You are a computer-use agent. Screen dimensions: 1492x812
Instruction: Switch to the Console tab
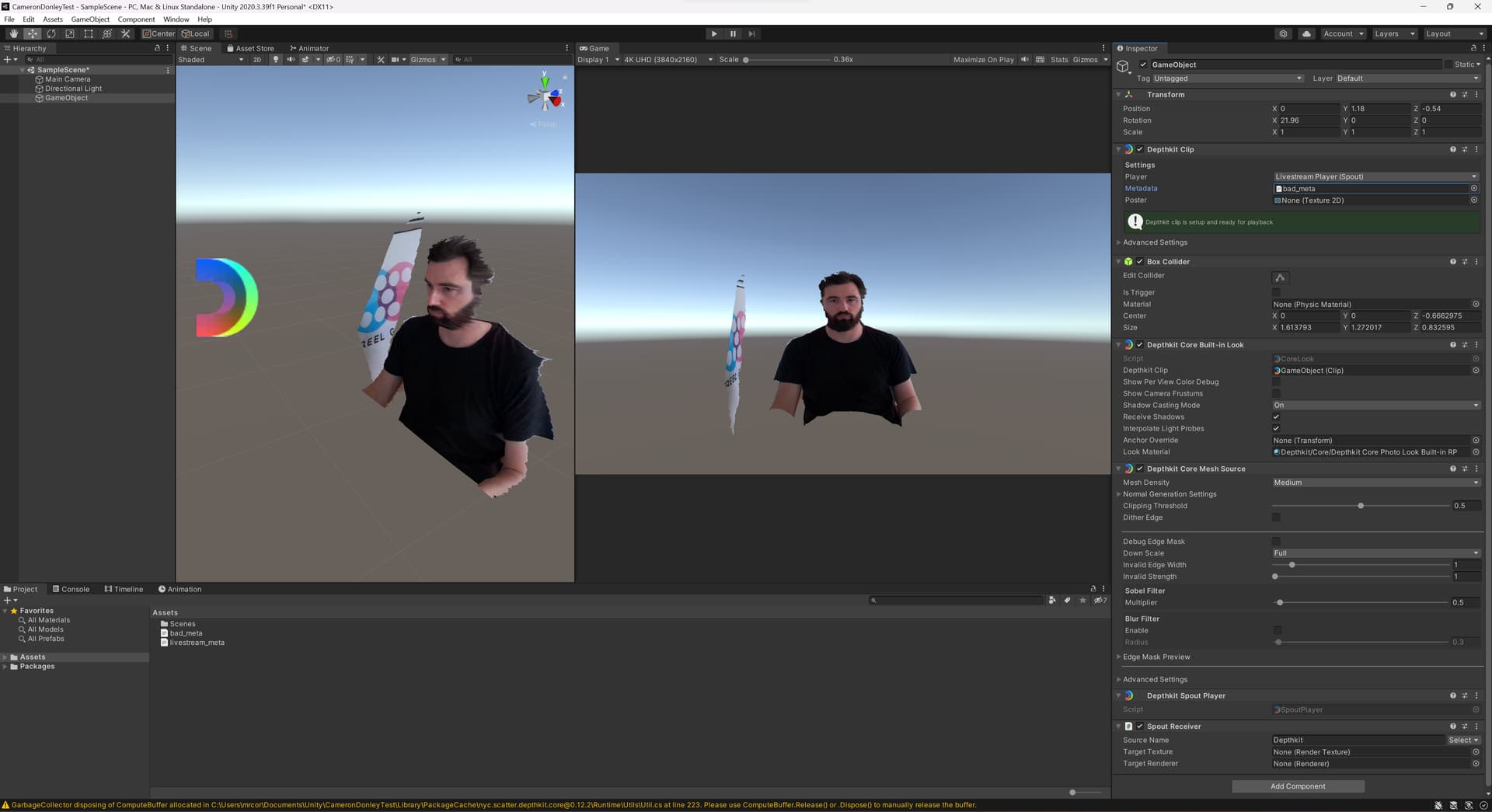pos(71,590)
